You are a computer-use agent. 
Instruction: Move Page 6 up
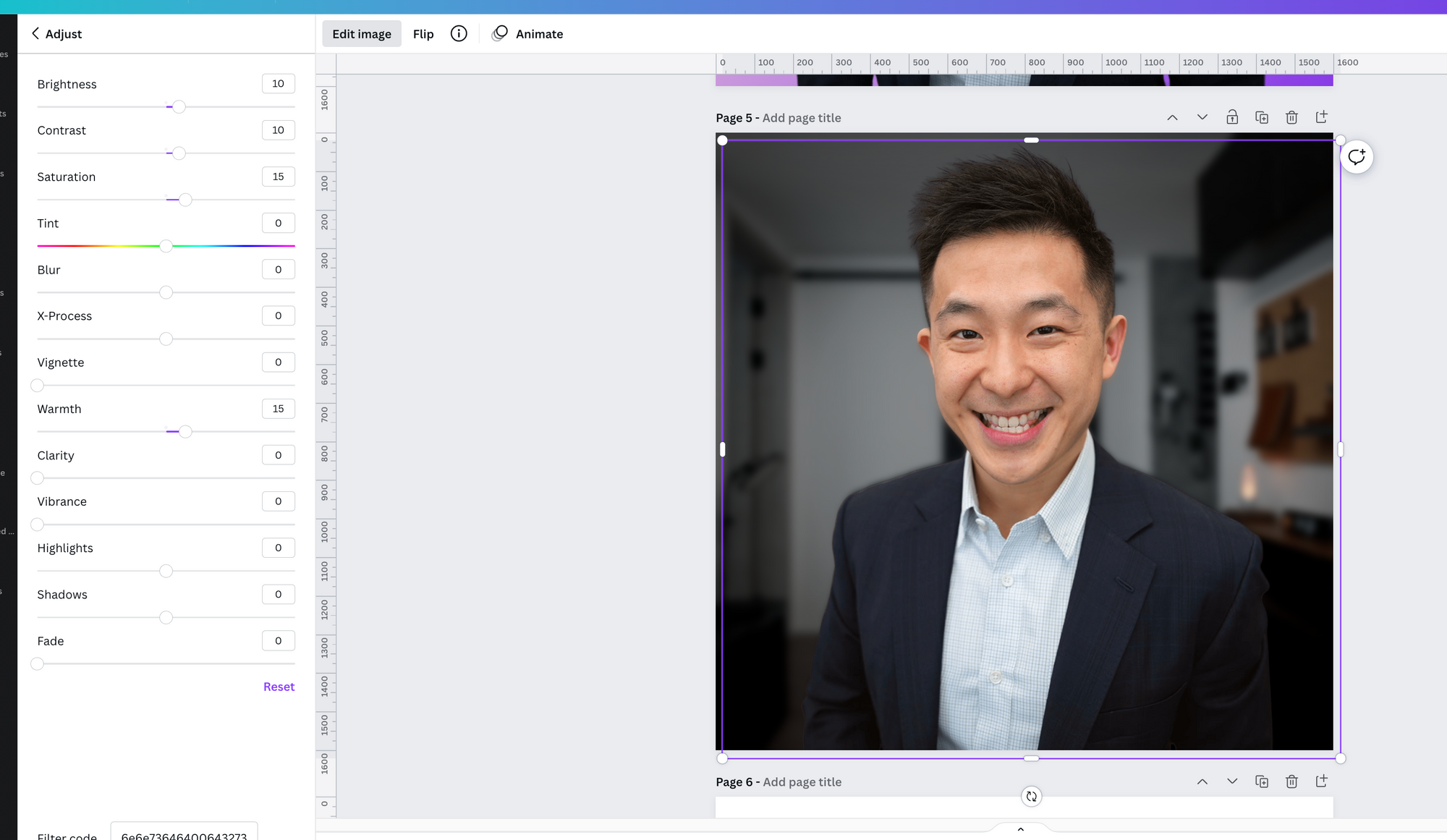(1202, 781)
